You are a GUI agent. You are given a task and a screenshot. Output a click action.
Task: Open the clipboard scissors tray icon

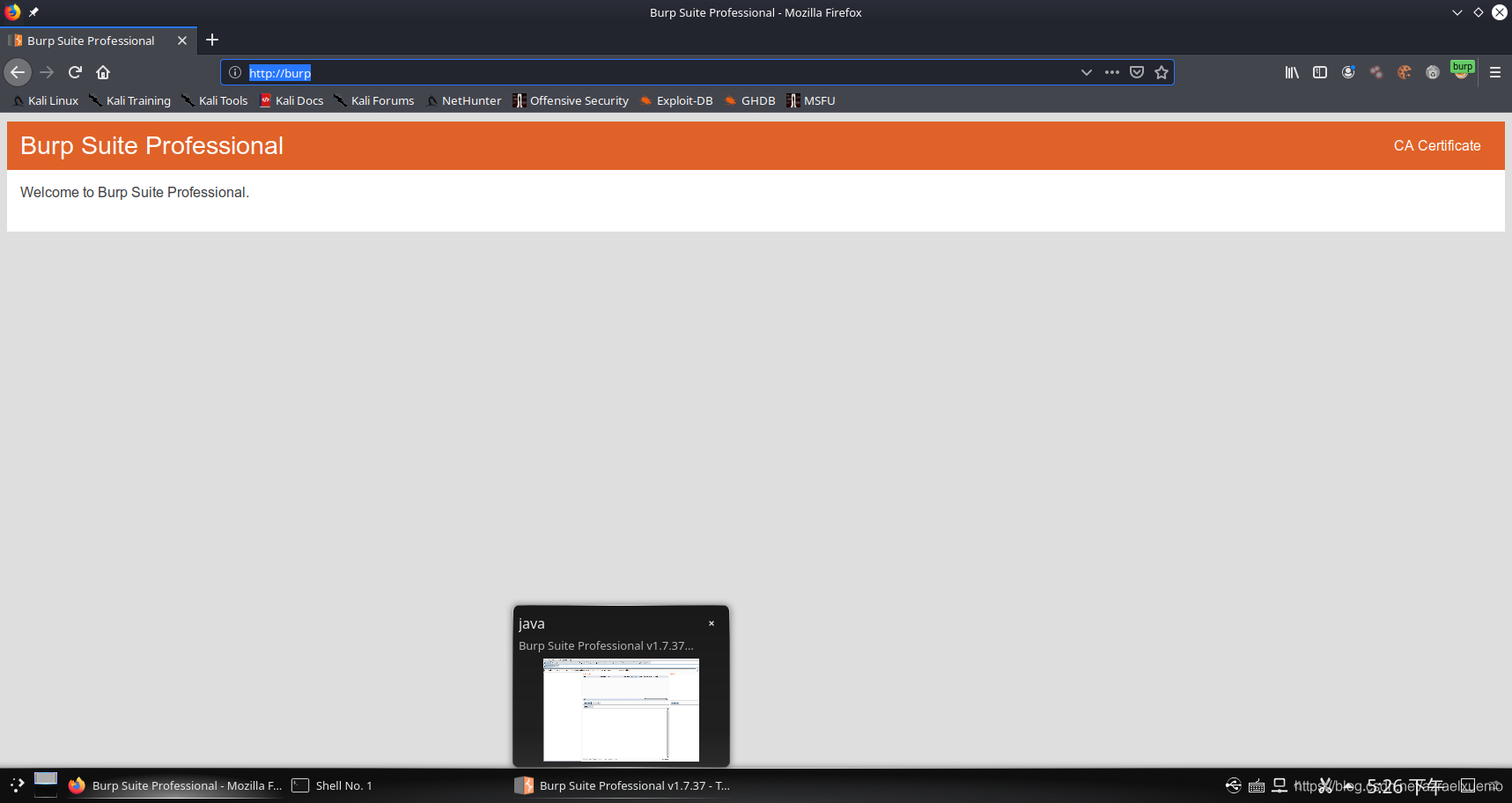point(1325,785)
